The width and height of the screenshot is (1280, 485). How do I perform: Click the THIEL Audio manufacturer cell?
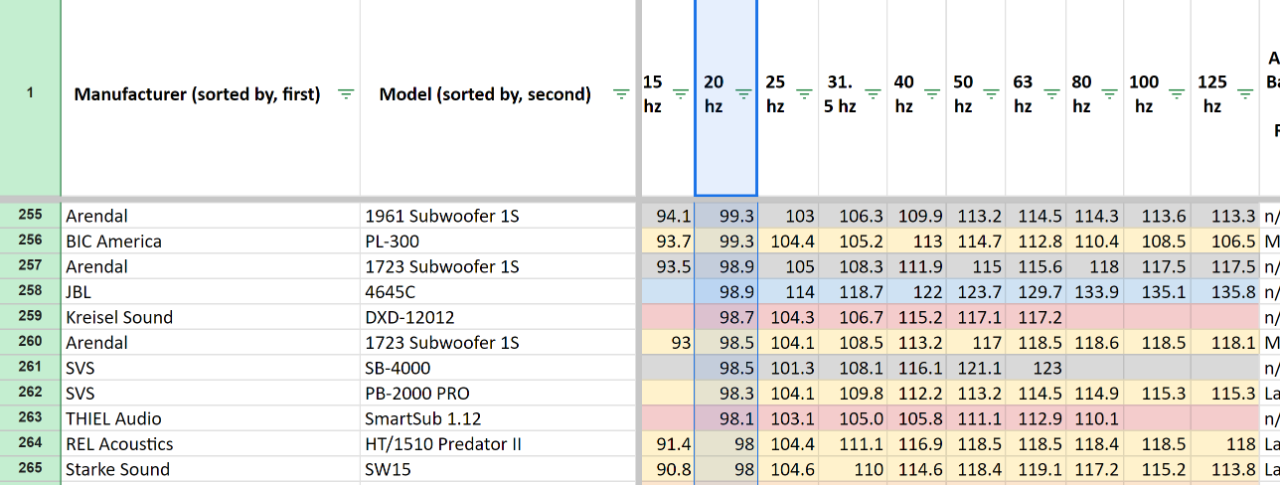click(211, 419)
